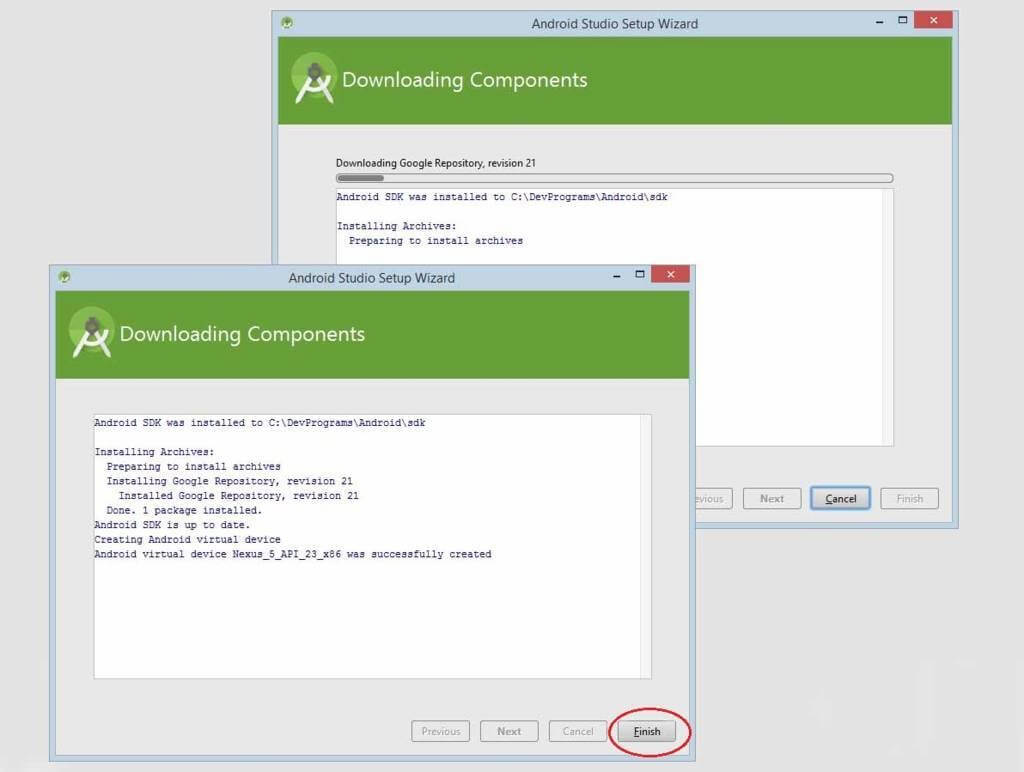Click 'Installing Archives:' in the back window log
This screenshot has width=1024, height=772.
(396, 226)
